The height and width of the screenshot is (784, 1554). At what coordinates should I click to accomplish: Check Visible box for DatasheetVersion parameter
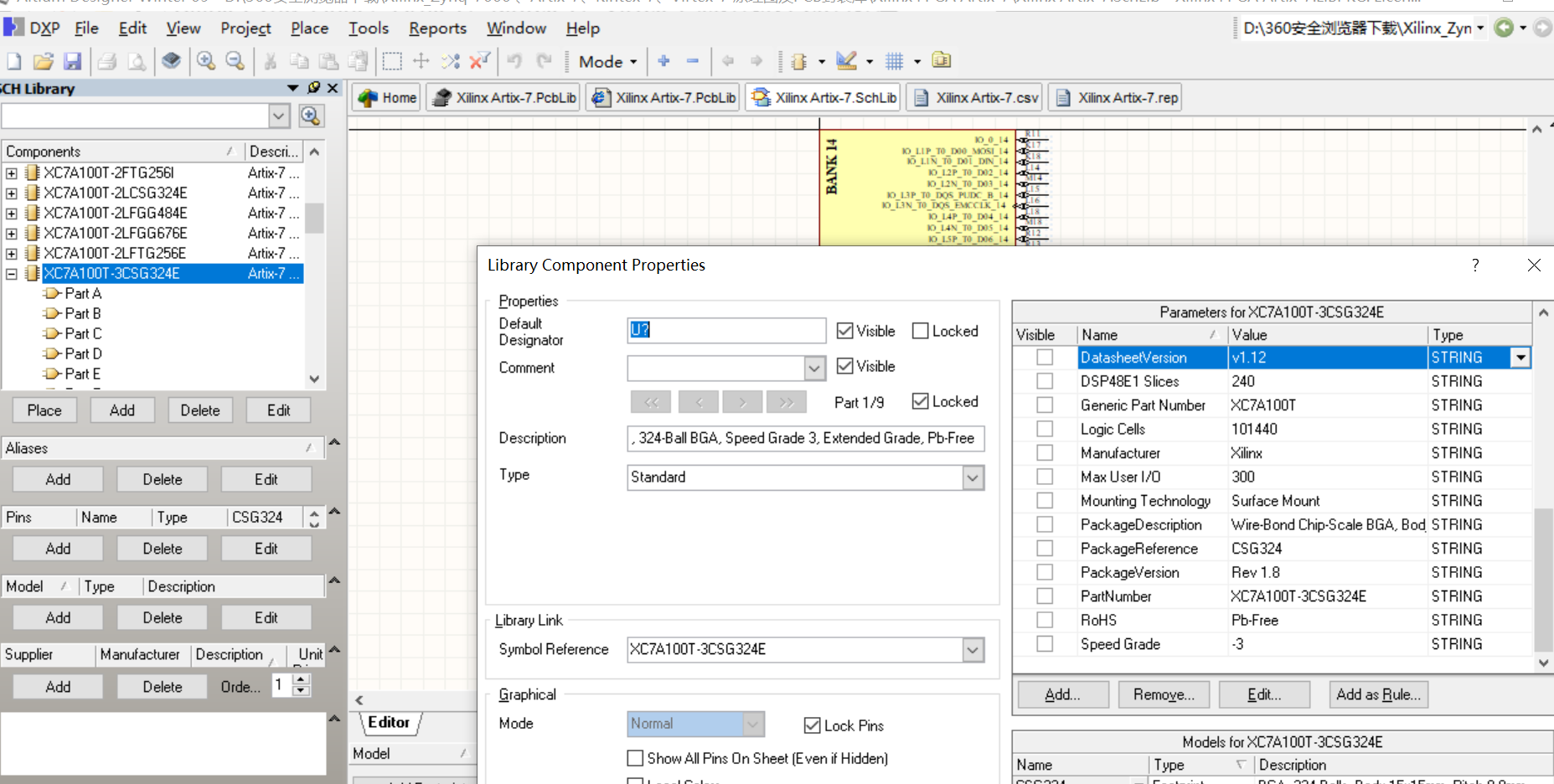point(1045,358)
